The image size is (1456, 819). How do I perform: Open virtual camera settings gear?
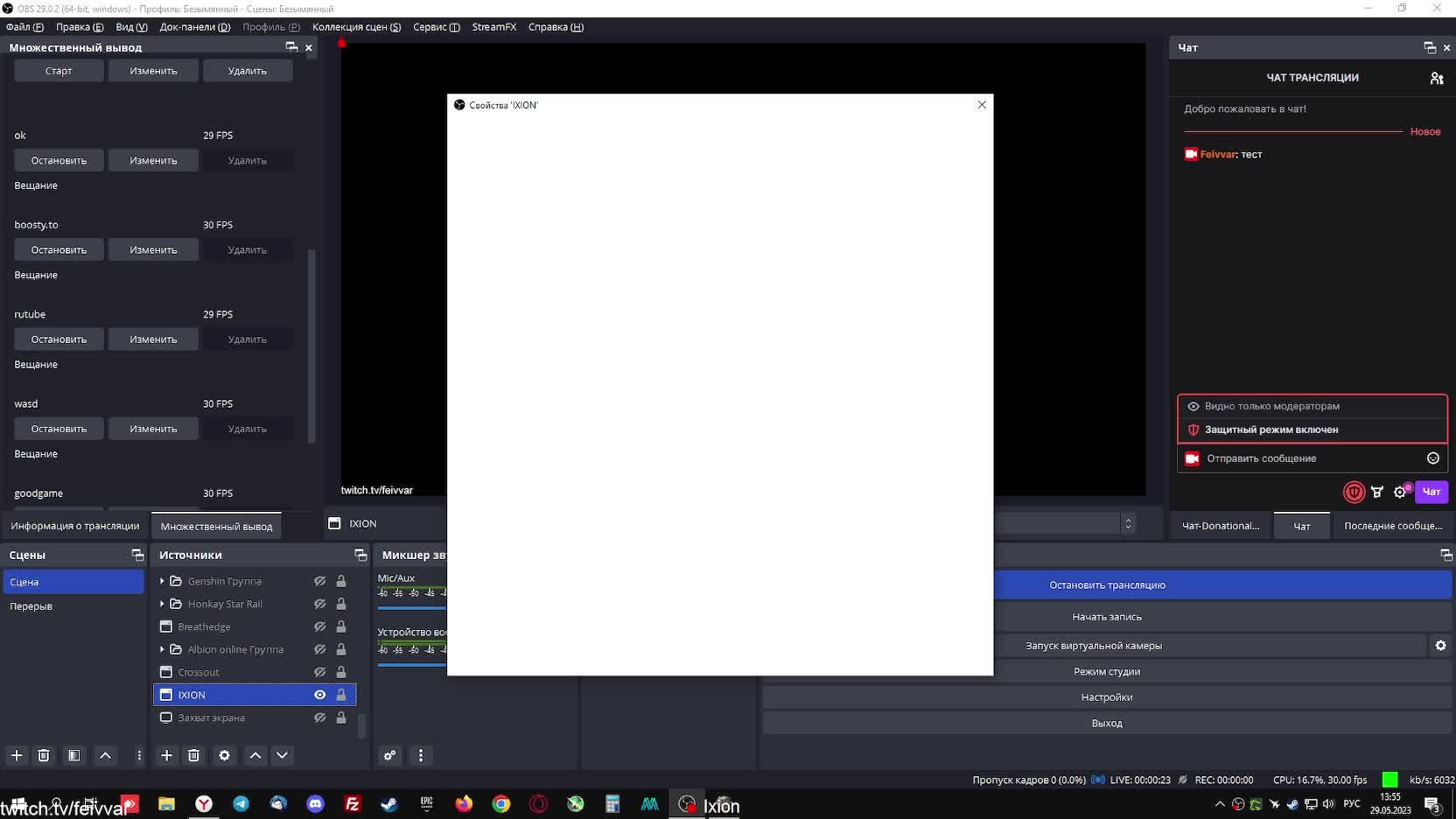click(1440, 646)
